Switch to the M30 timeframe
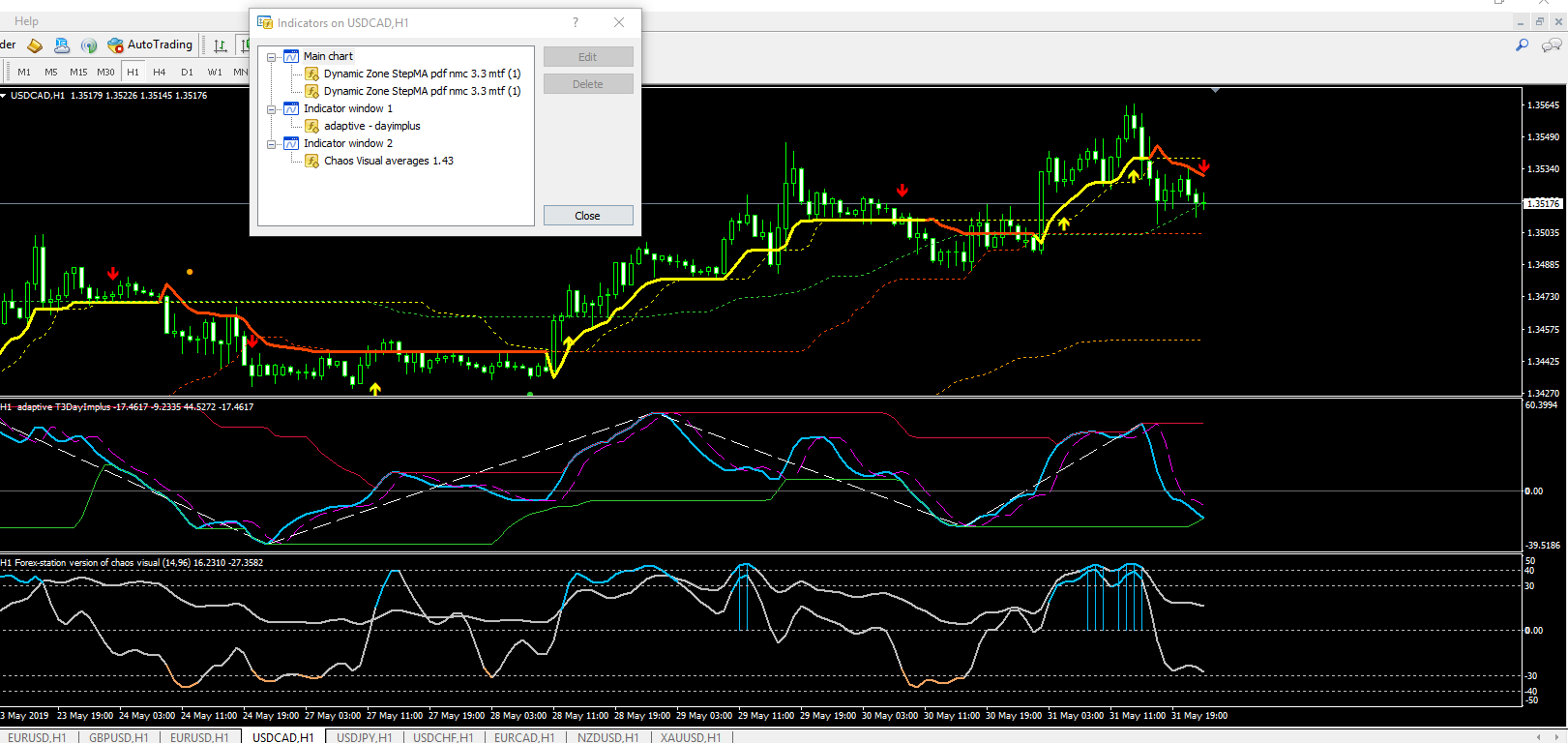Viewport: 1568px width, 743px height. point(105,72)
